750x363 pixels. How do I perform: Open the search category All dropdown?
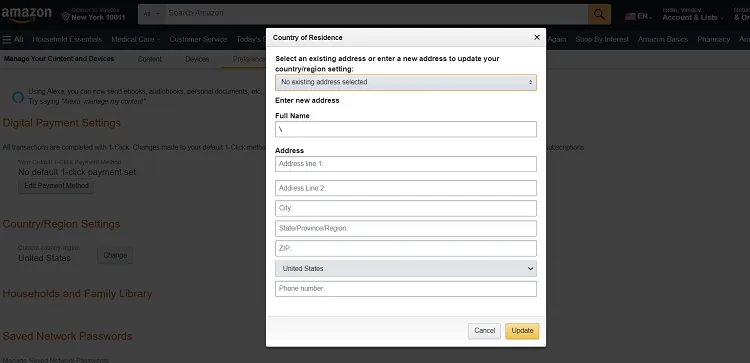coord(152,14)
